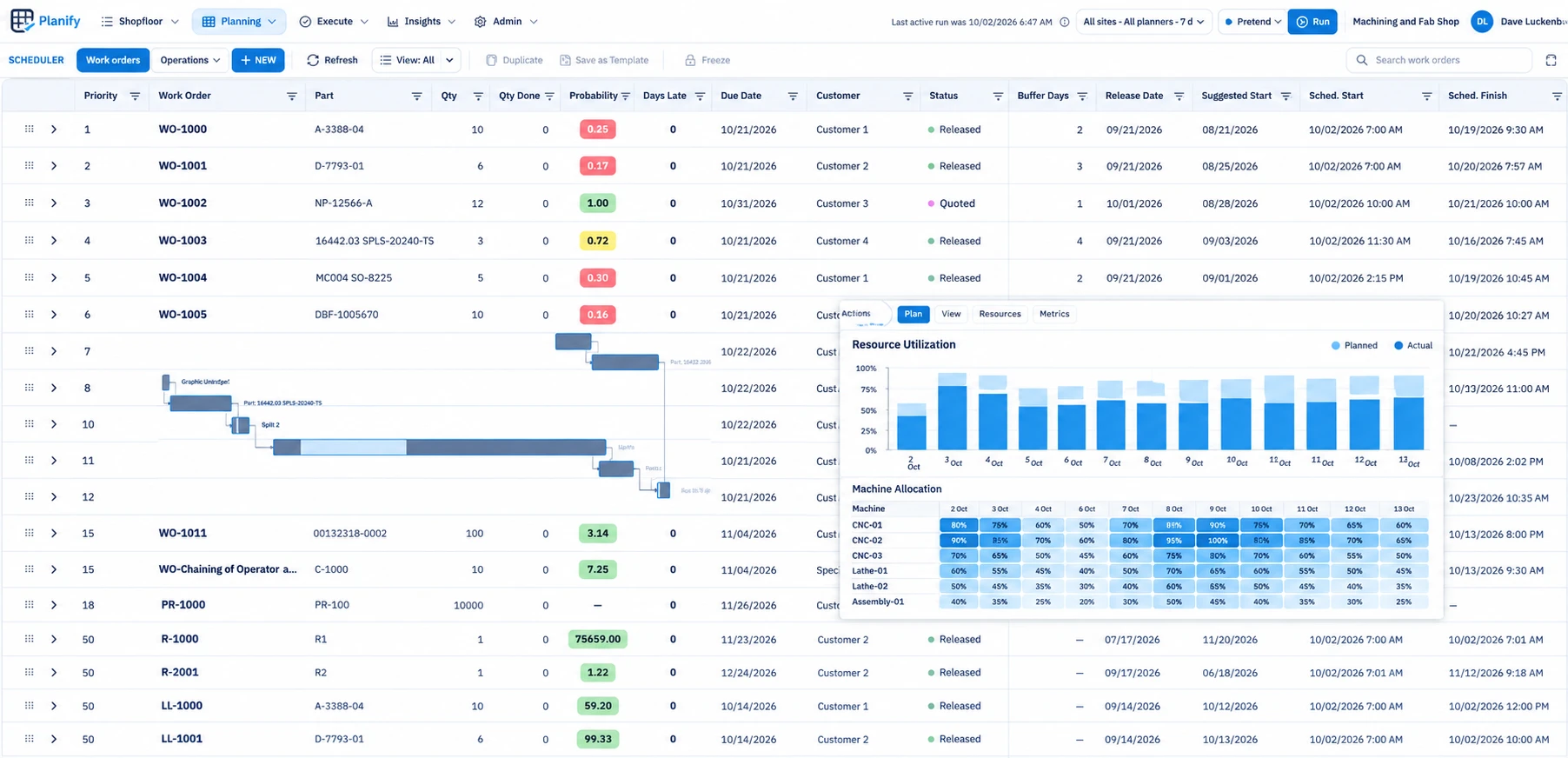Click the drag handle of the WO-1003 row

coord(29,240)
